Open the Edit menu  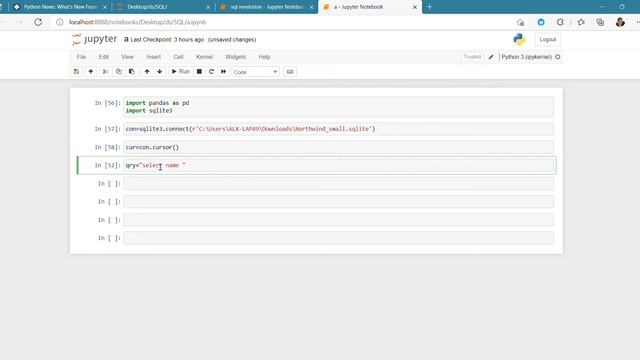click(x=104, y=57)
